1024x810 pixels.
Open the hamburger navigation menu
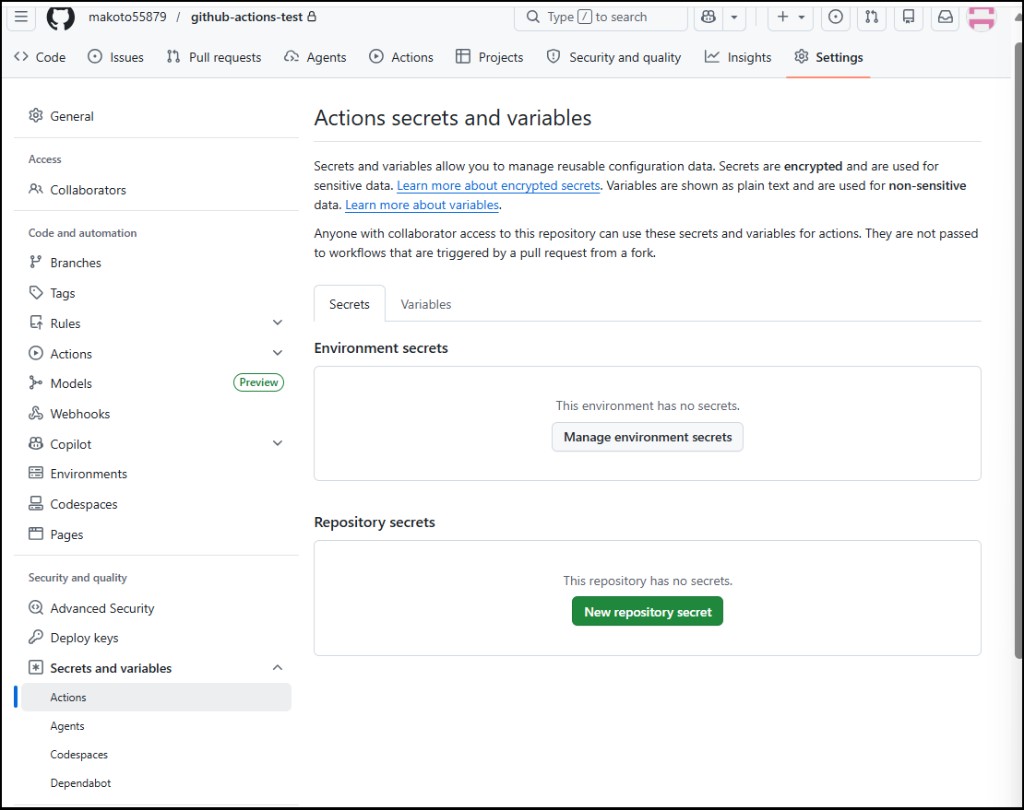pos(21,16)
